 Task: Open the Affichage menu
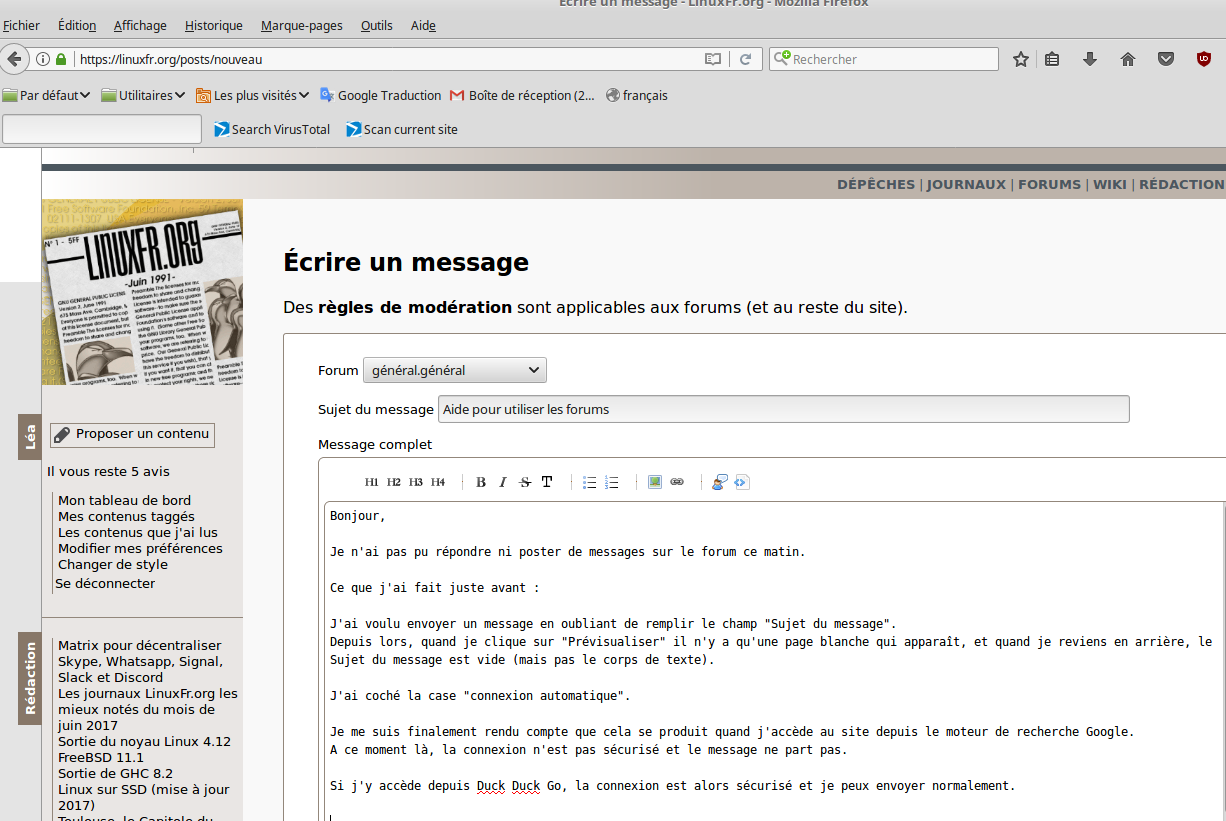pos(140,25)
